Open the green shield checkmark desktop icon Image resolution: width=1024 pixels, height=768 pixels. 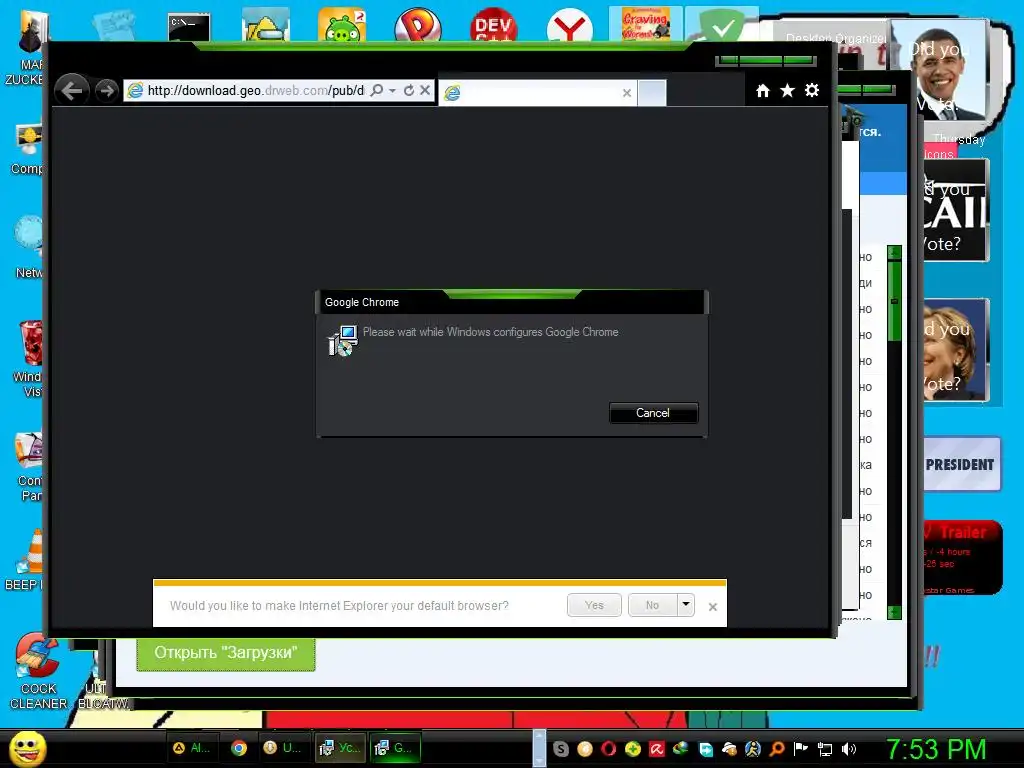722,26
